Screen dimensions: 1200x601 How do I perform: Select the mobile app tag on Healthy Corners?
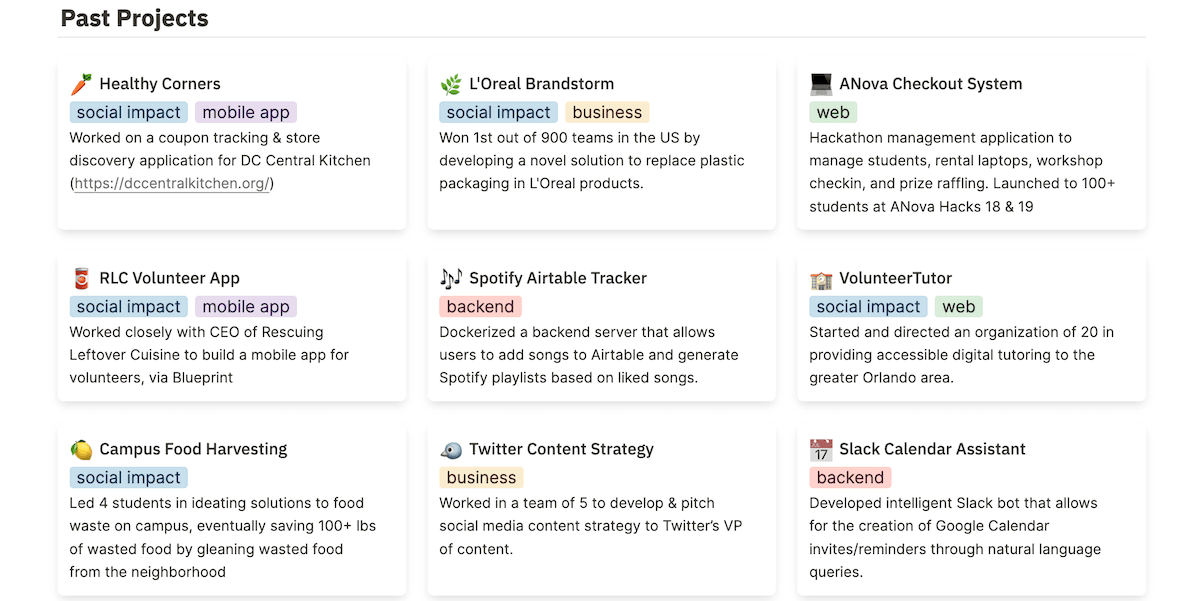(246, 112)
